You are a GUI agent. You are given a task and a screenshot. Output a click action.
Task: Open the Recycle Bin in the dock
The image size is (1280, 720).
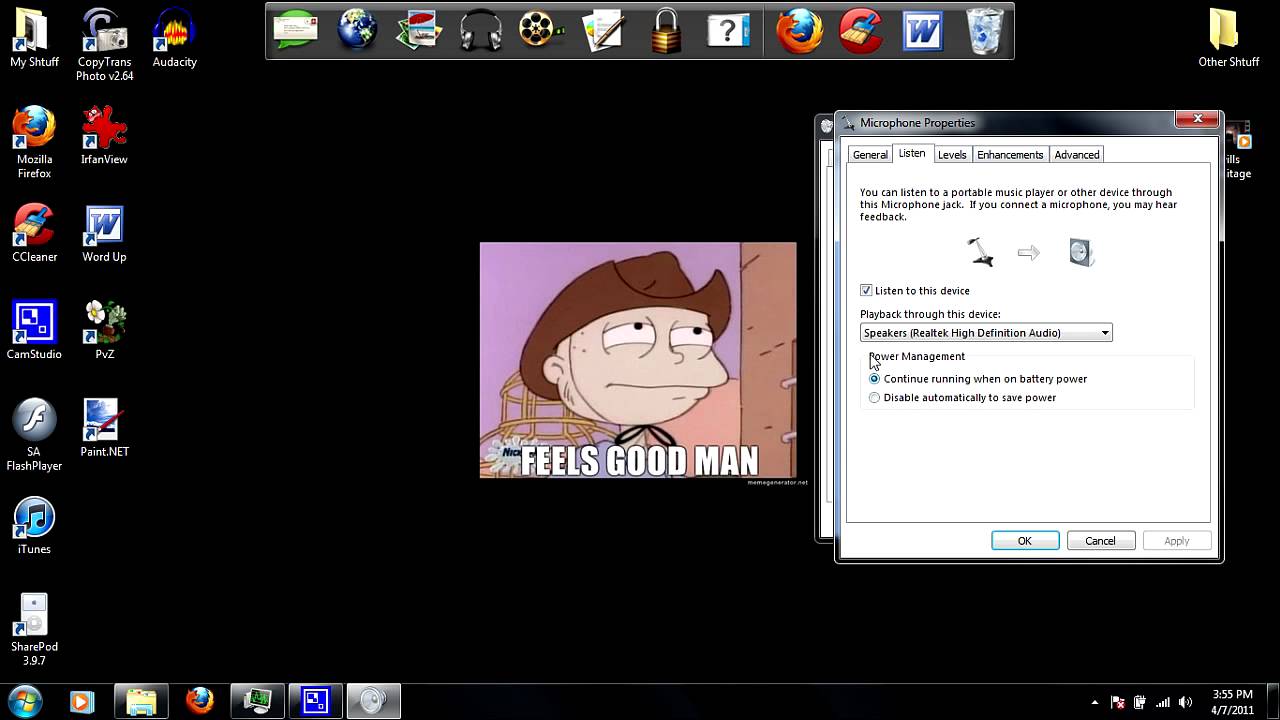coord(985,30)
